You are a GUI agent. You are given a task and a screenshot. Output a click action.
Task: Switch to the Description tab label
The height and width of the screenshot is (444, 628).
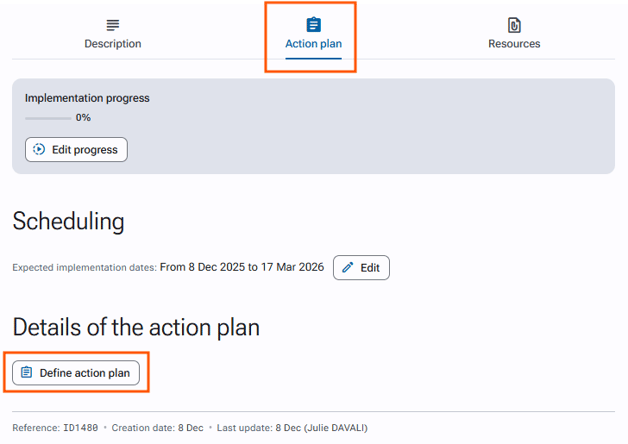coord(113,44)
